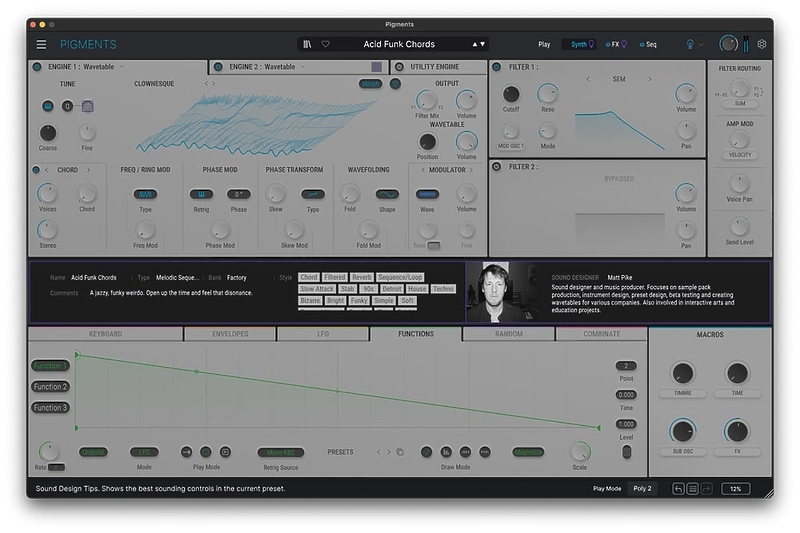The width and height of the screenshot is (800, 533).
Task: Click the TIMBRE macro knob
Action: point(683,373)
